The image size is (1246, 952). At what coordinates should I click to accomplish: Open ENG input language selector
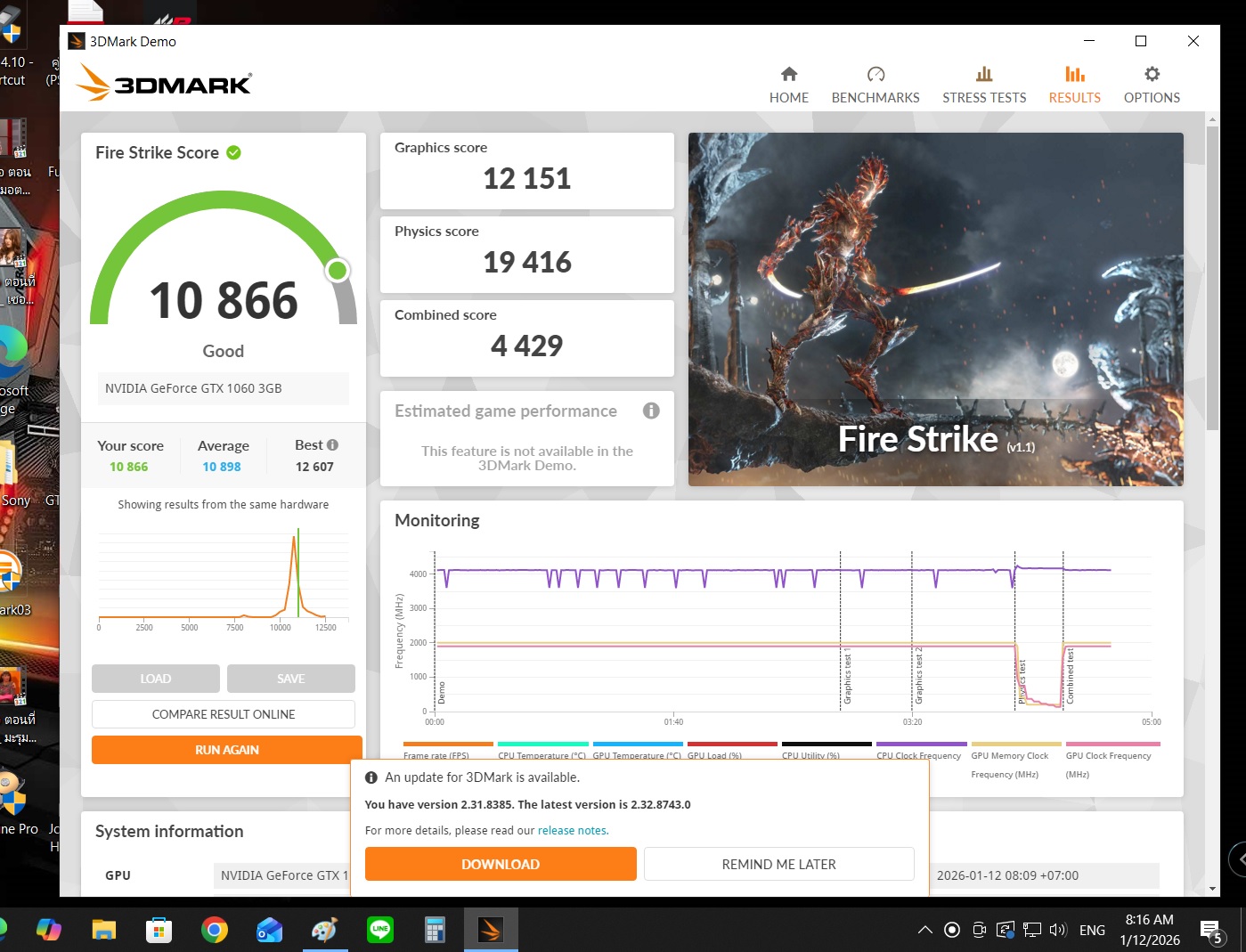1092,930
